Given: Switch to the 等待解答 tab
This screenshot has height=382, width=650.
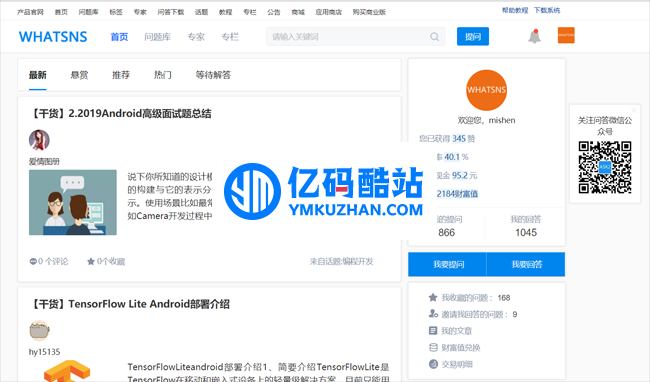Looking at the screenshot, I should 213,75.
